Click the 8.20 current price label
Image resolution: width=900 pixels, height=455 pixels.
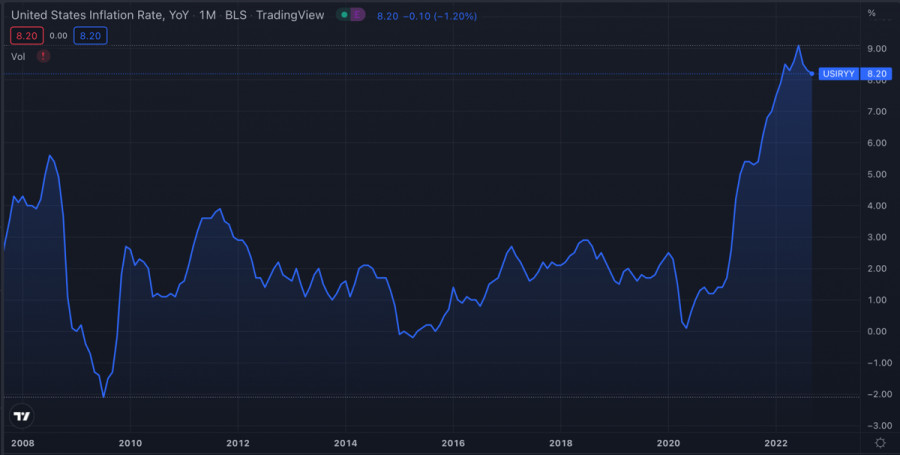(x=876, y=73)
